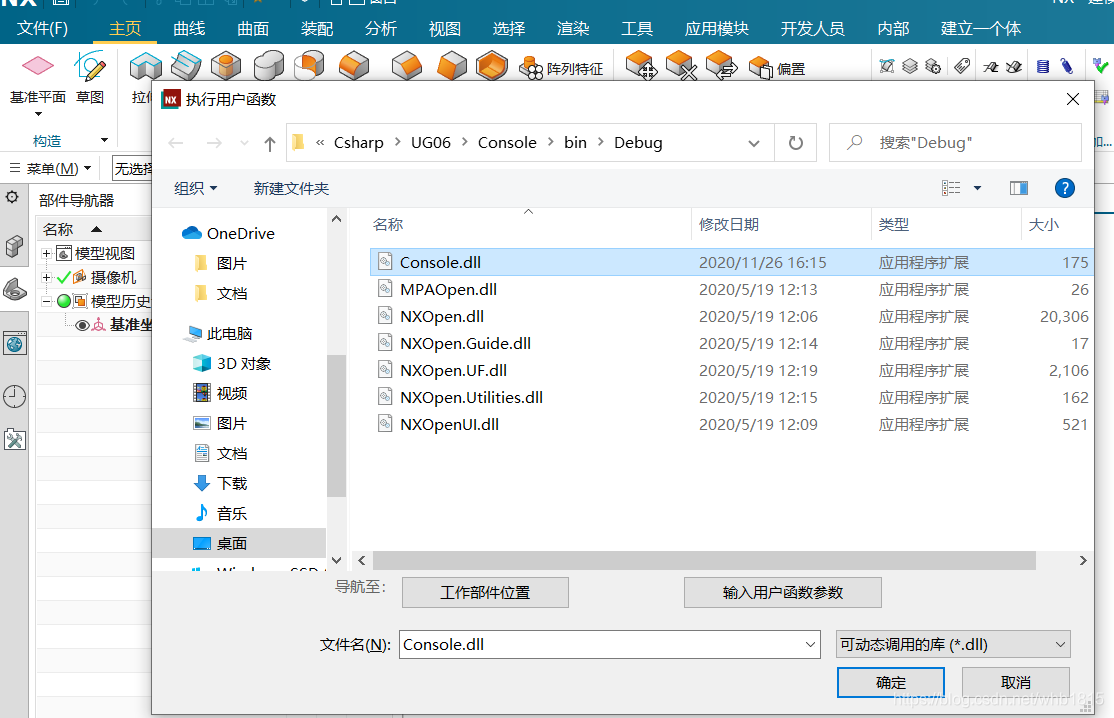Open the file name history dropdown
1114x718 pixels.
(x=810, y=645)
